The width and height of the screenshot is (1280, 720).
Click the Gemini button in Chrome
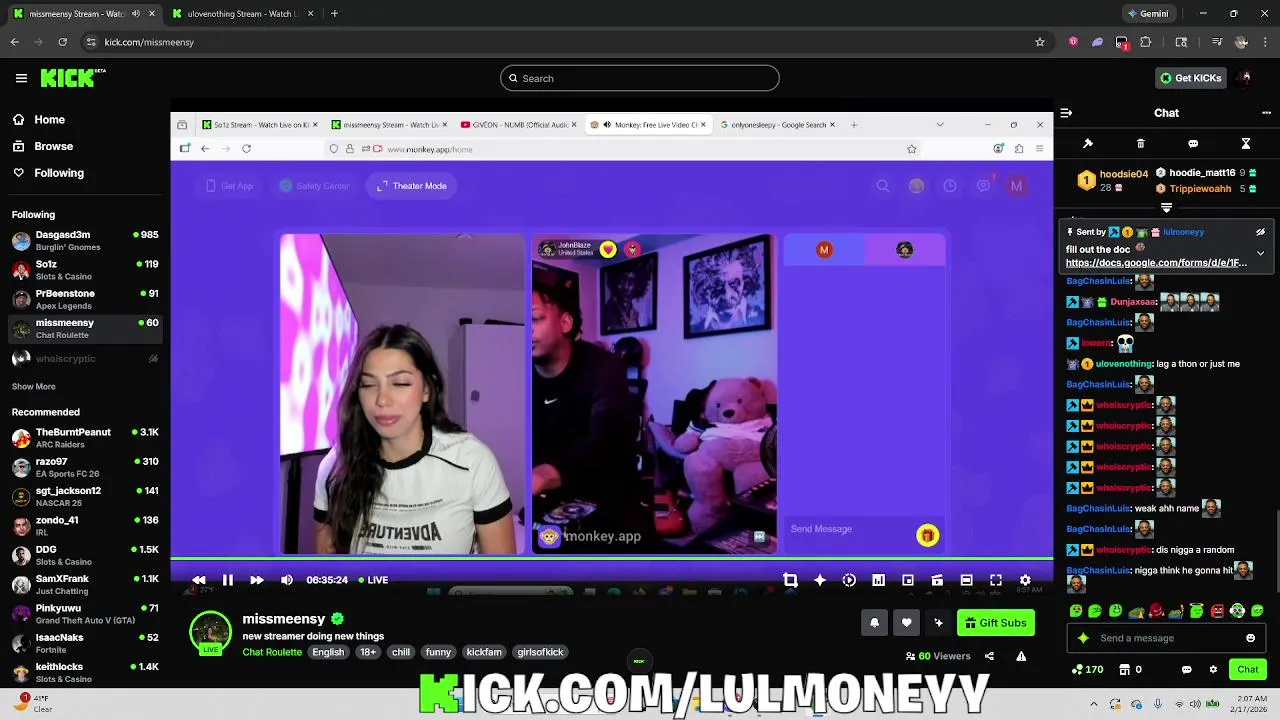point(1147,14)
